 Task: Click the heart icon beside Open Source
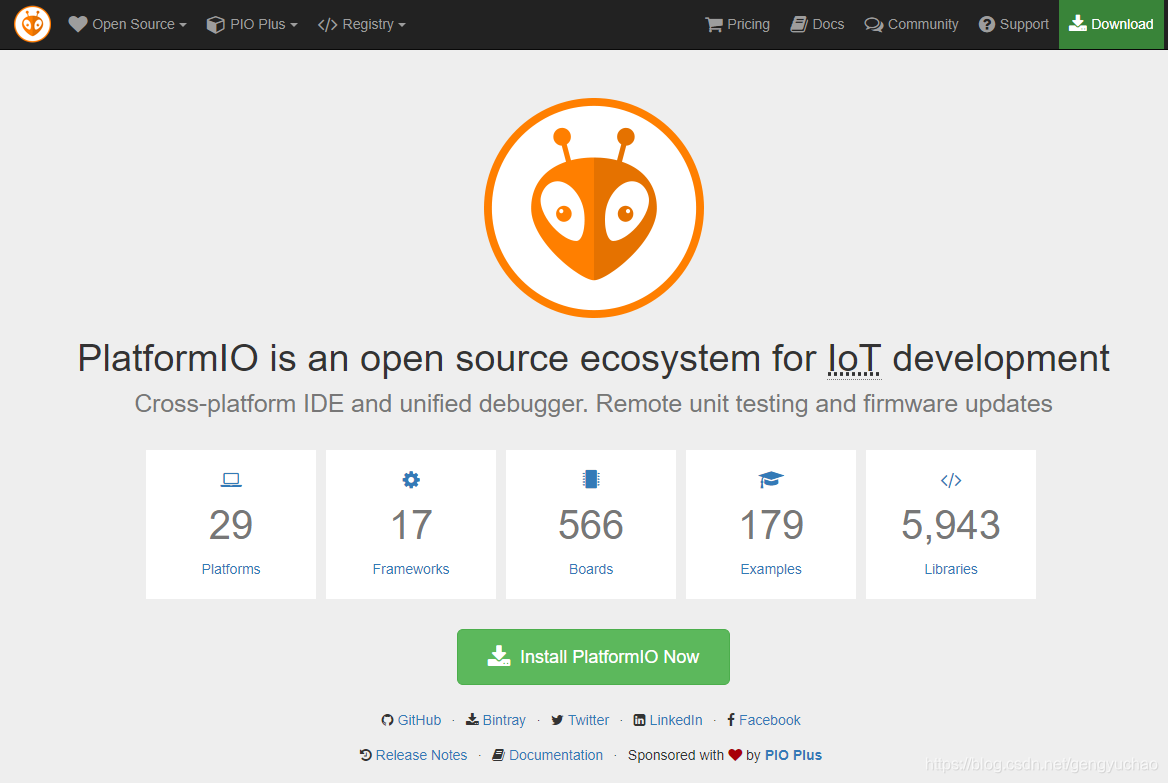click(x=78, y=24)
